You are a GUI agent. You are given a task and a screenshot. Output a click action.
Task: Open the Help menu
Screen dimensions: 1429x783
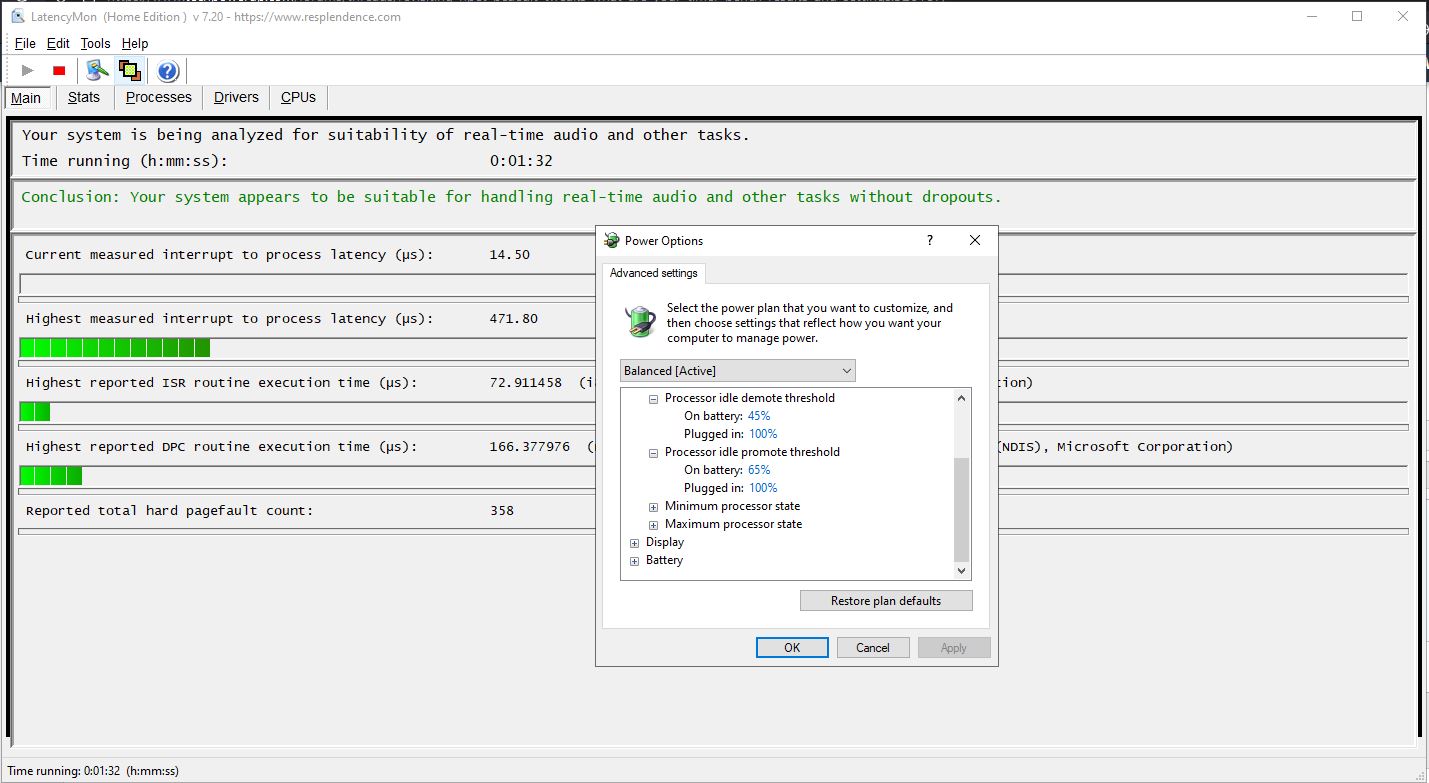tap(135, 43)
